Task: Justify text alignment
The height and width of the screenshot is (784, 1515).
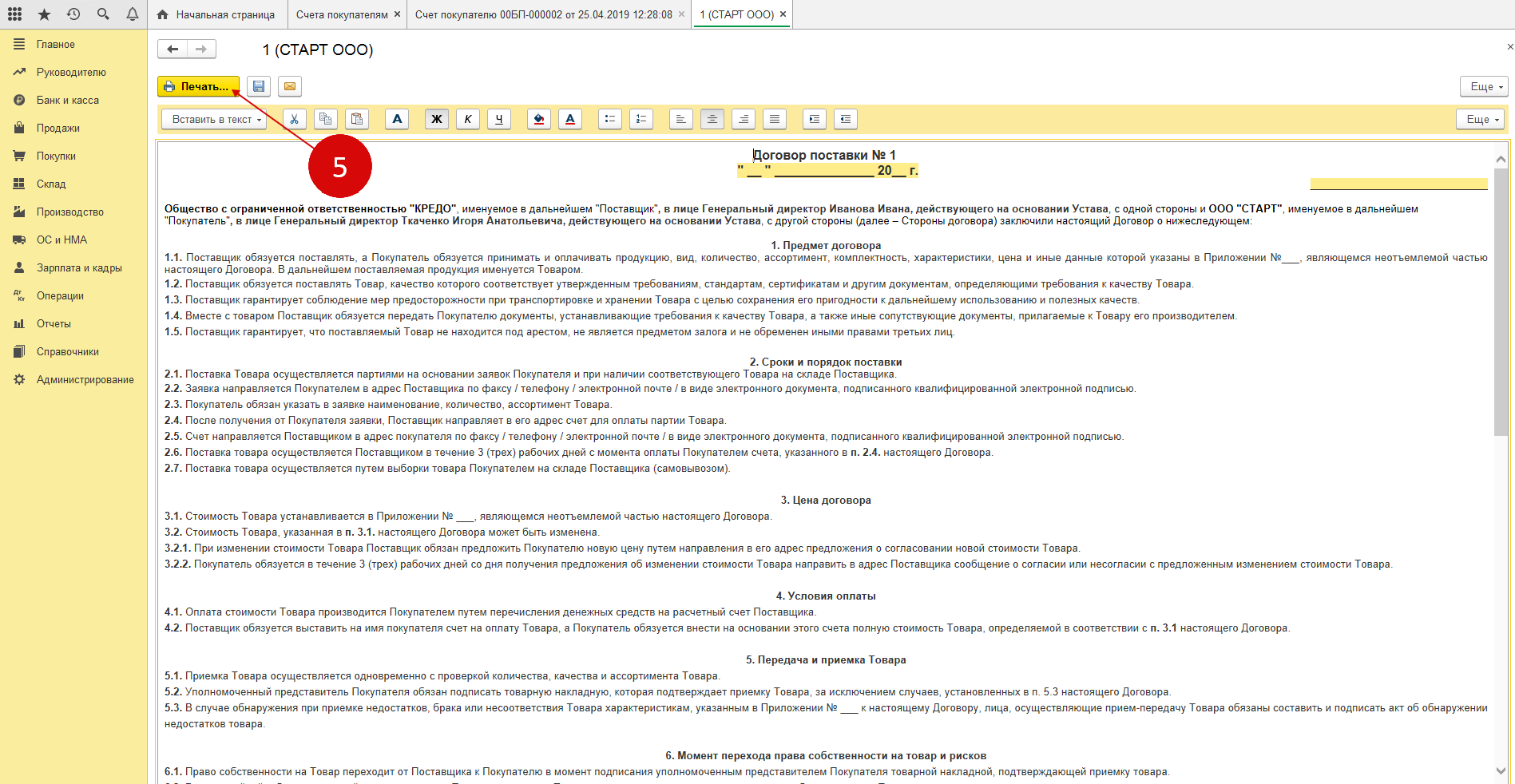Action: pos(775,119)
